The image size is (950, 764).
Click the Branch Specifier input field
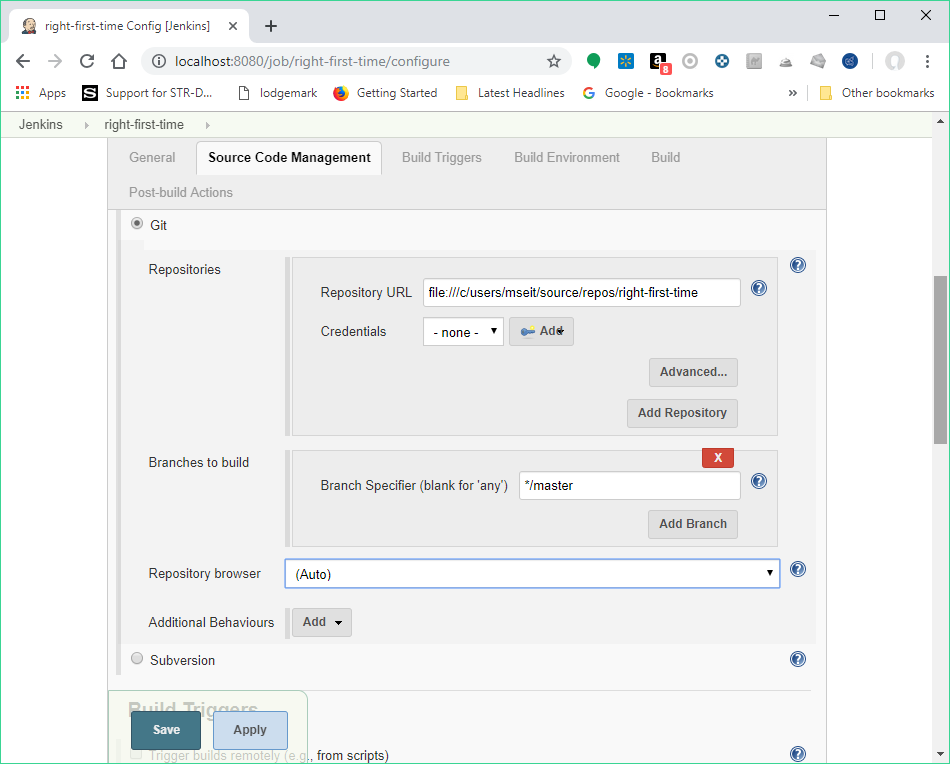click(x=629, y=486)
